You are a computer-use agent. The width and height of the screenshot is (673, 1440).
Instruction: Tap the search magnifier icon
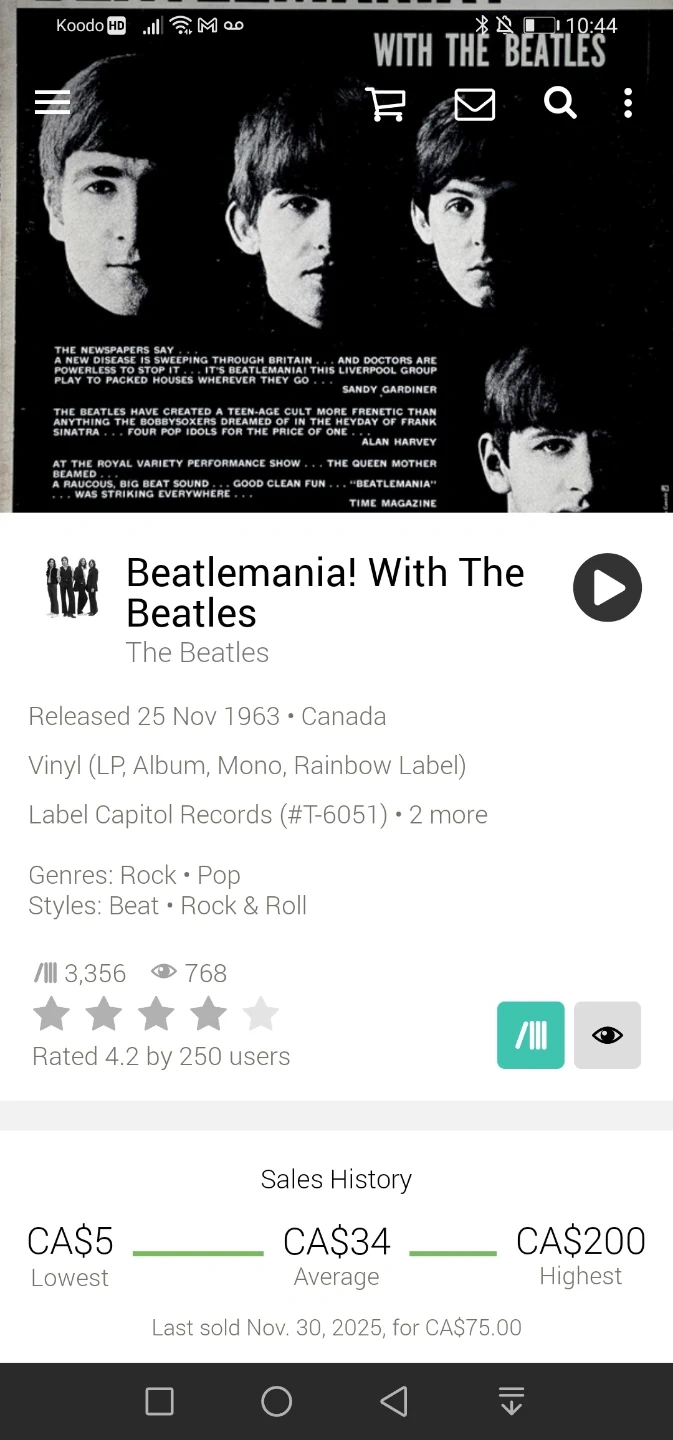(560, 103)
